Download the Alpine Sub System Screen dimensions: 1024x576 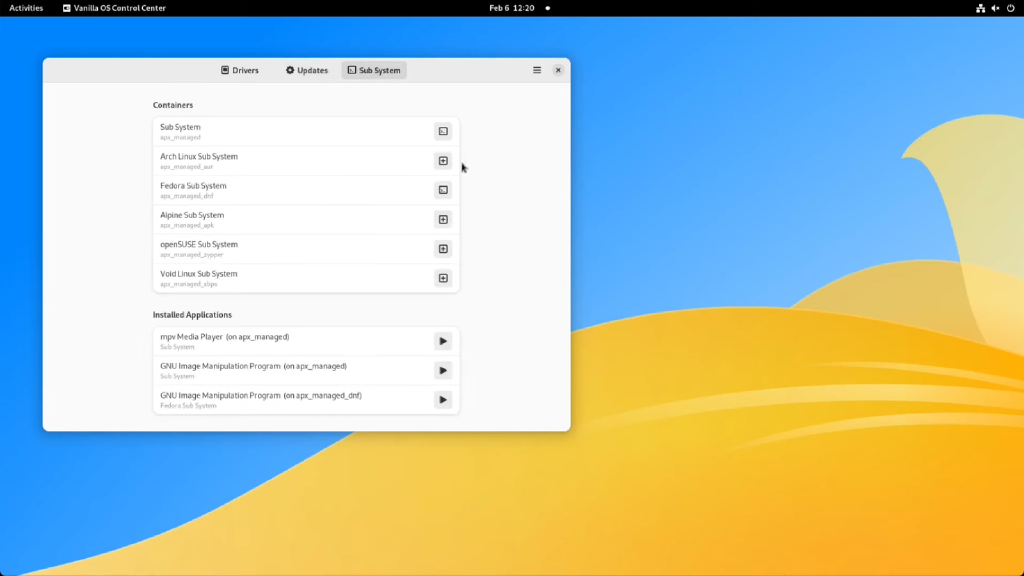[443, 219]
